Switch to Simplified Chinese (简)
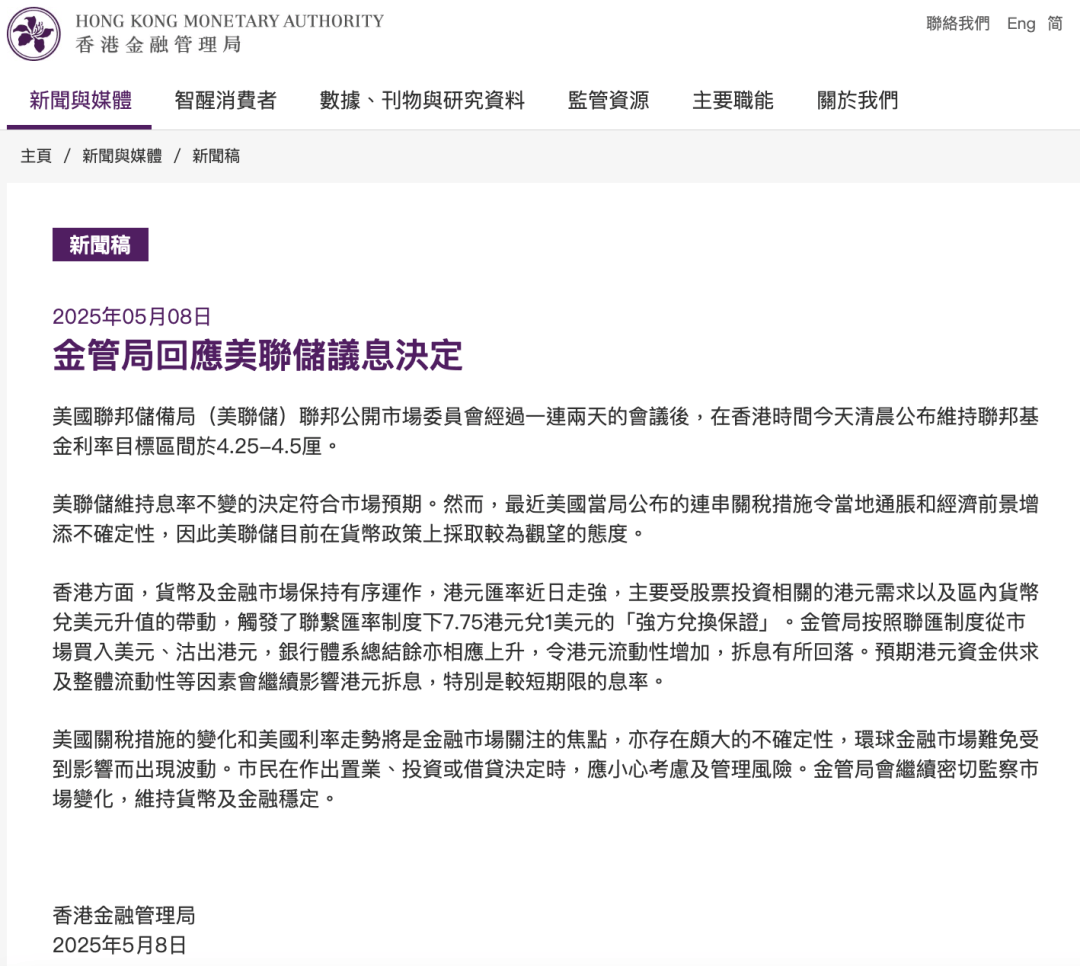The image size is (1080, 966). point(1055,23)
